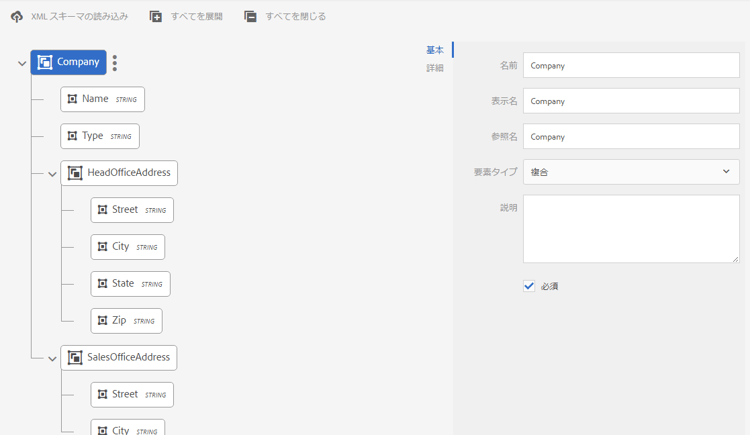Open the three-dot menu beside Company

pyautogui.click(x=115, y=63)
